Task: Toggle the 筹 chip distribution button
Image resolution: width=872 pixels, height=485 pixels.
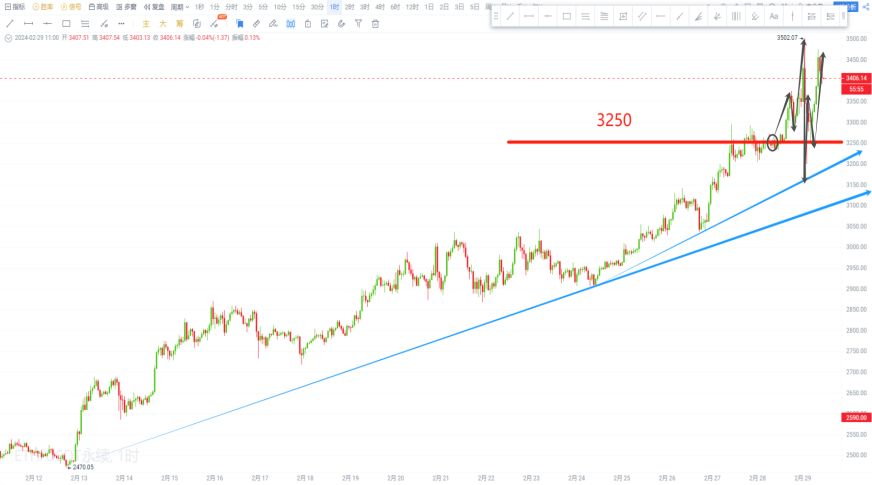Action: click(x=179, y=23)
